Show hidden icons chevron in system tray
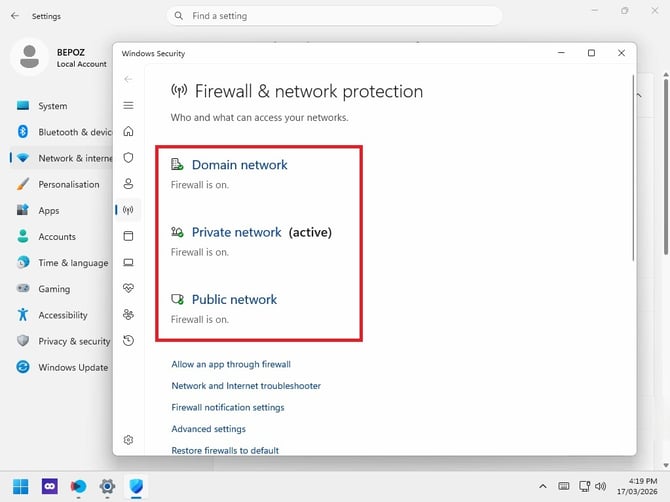The width and height of the screenshot is (670, 502). tap(543, 486)
